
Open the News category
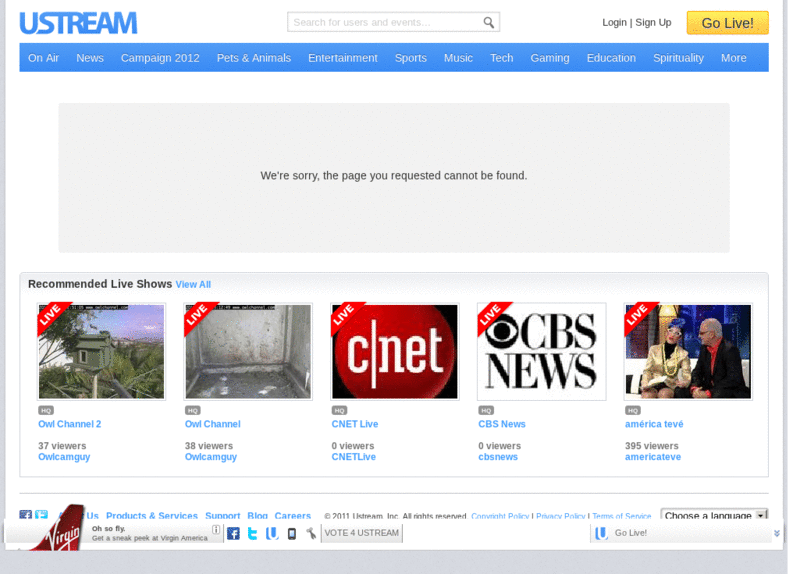(x=90, y=58)
